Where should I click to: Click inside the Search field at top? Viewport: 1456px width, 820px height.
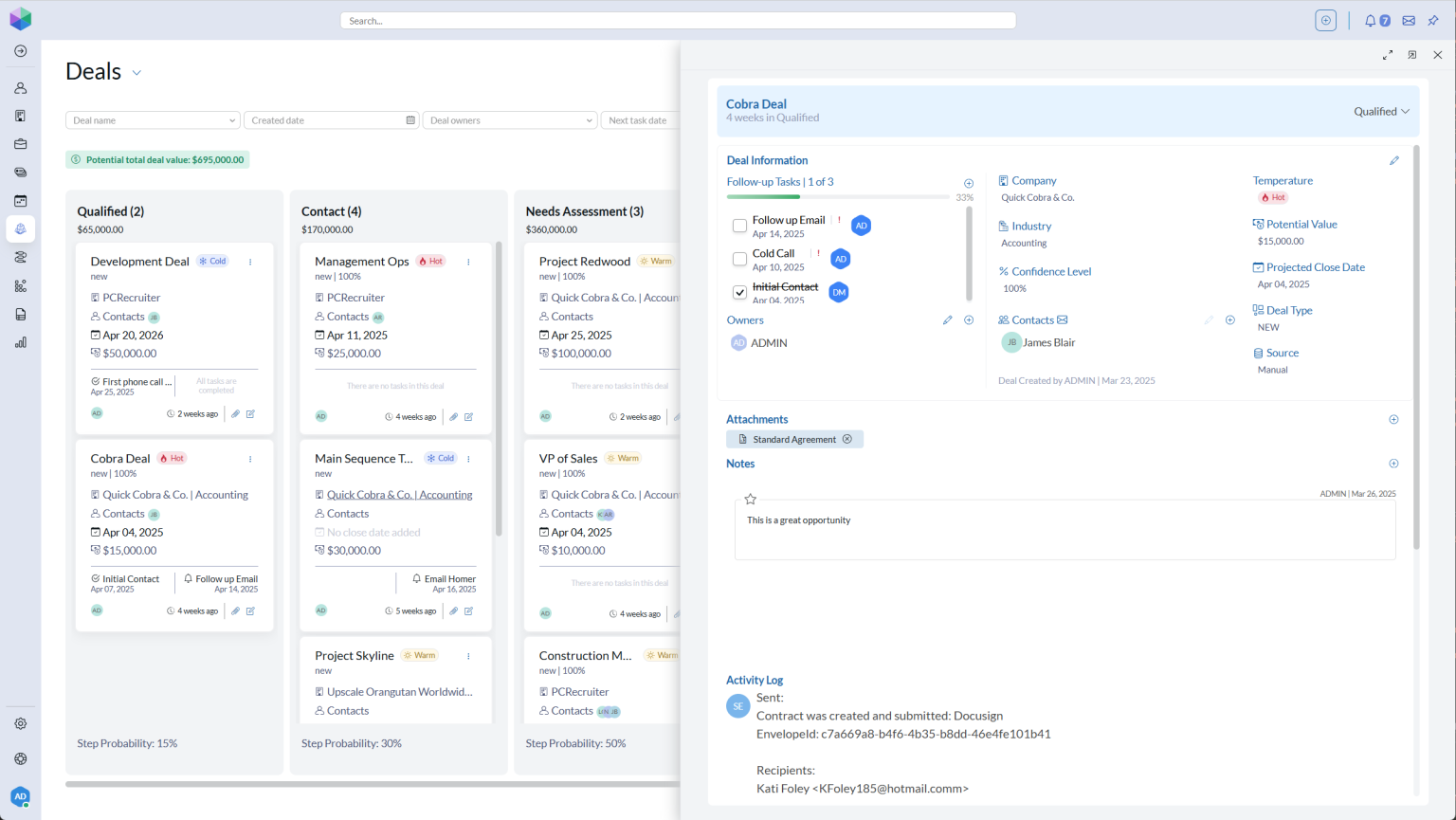(x=678, y=20)
